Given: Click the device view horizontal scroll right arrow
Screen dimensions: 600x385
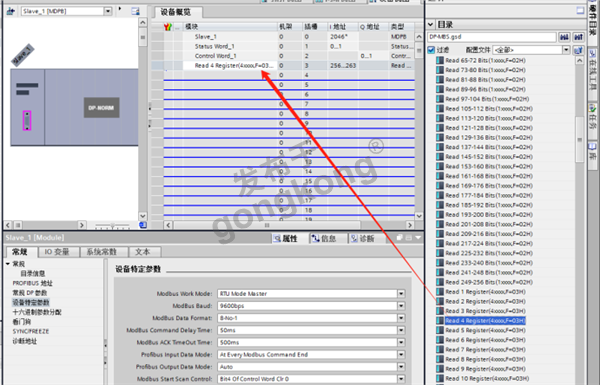Looking at the screenshot, I should [x=82, y=225].
